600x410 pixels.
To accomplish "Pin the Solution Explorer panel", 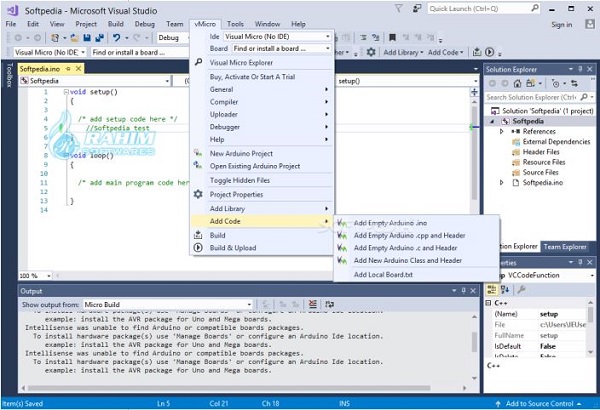I will pyautogui.click(x=580, y=69).
